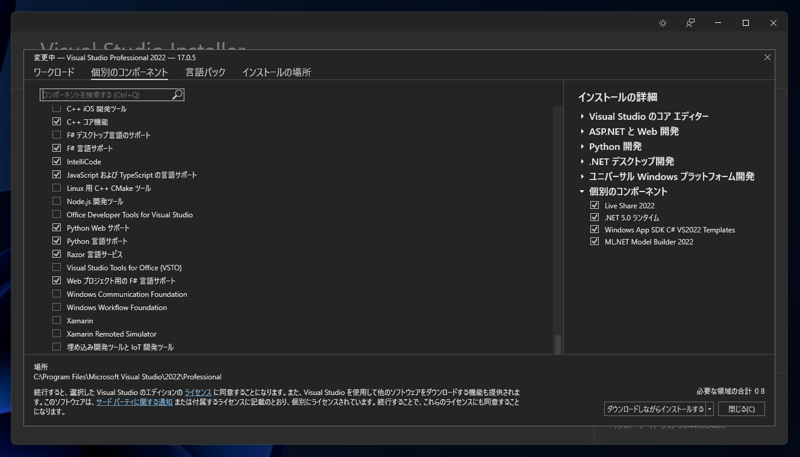The height and width of the screenshot is (457, 800).
Task: Switch to the ワークロード tab
Action: coord(54,72)
